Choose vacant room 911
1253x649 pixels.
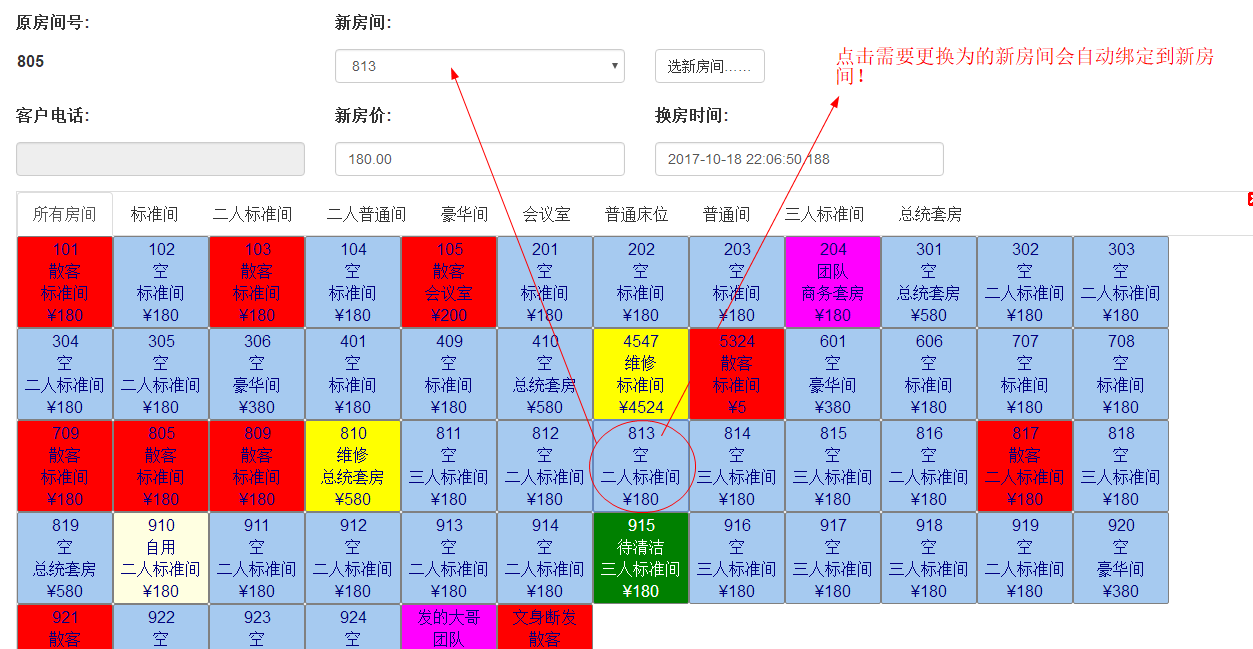(x=257, y=558)
